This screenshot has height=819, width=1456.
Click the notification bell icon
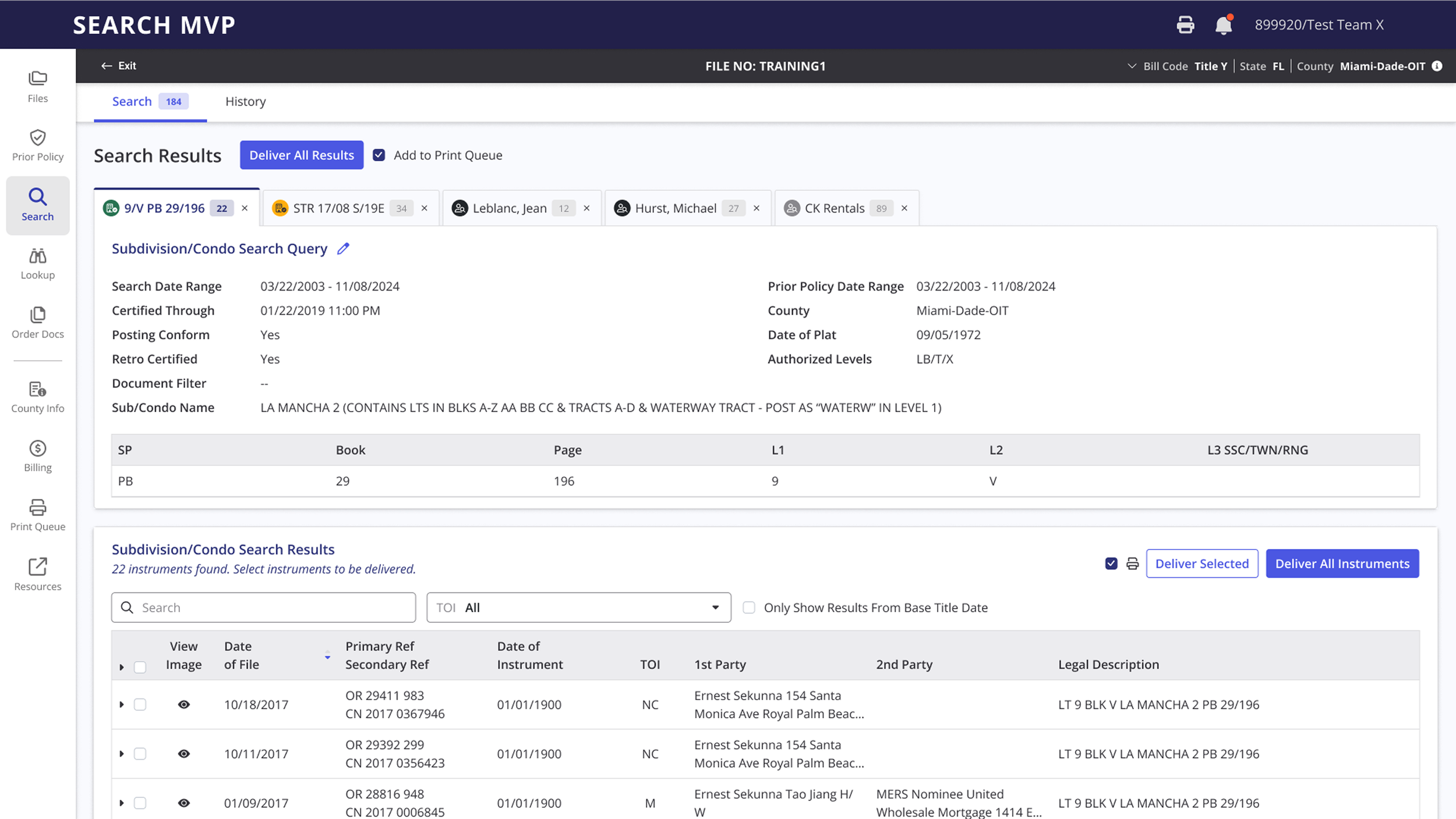click(x=1223, y=25)
